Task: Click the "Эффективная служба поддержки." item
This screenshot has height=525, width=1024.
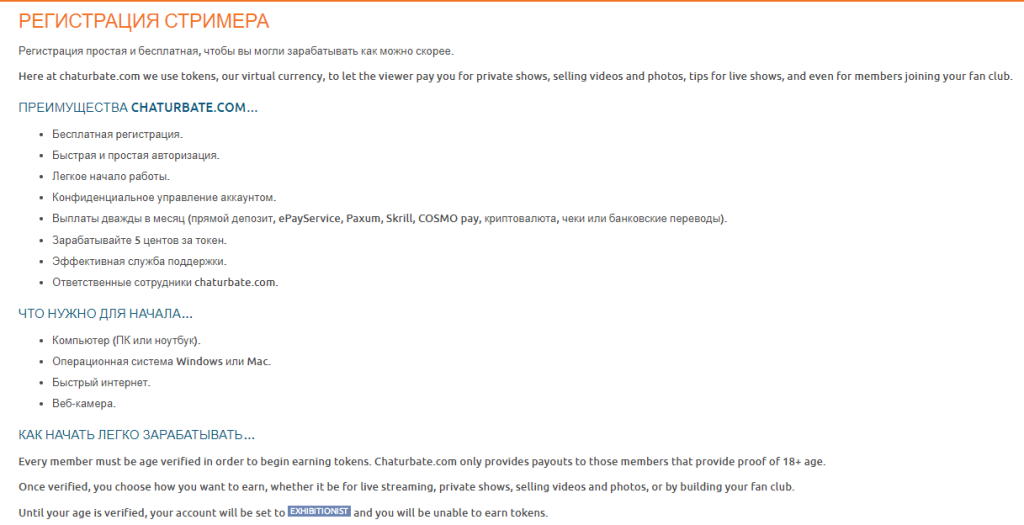Action: coord(139,261)
